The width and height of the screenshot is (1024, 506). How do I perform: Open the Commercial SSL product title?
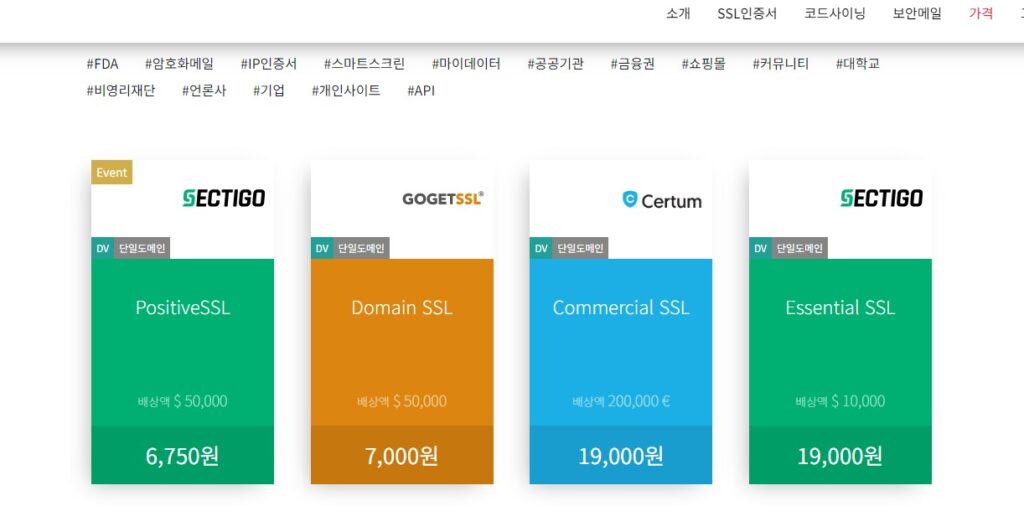(621, 308)
